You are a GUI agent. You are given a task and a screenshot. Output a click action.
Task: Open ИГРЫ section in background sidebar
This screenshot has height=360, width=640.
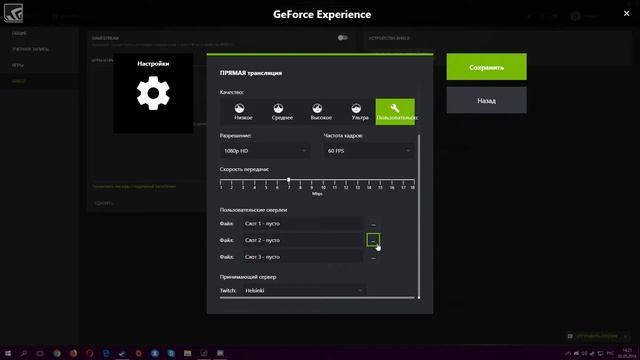(18, 65)
